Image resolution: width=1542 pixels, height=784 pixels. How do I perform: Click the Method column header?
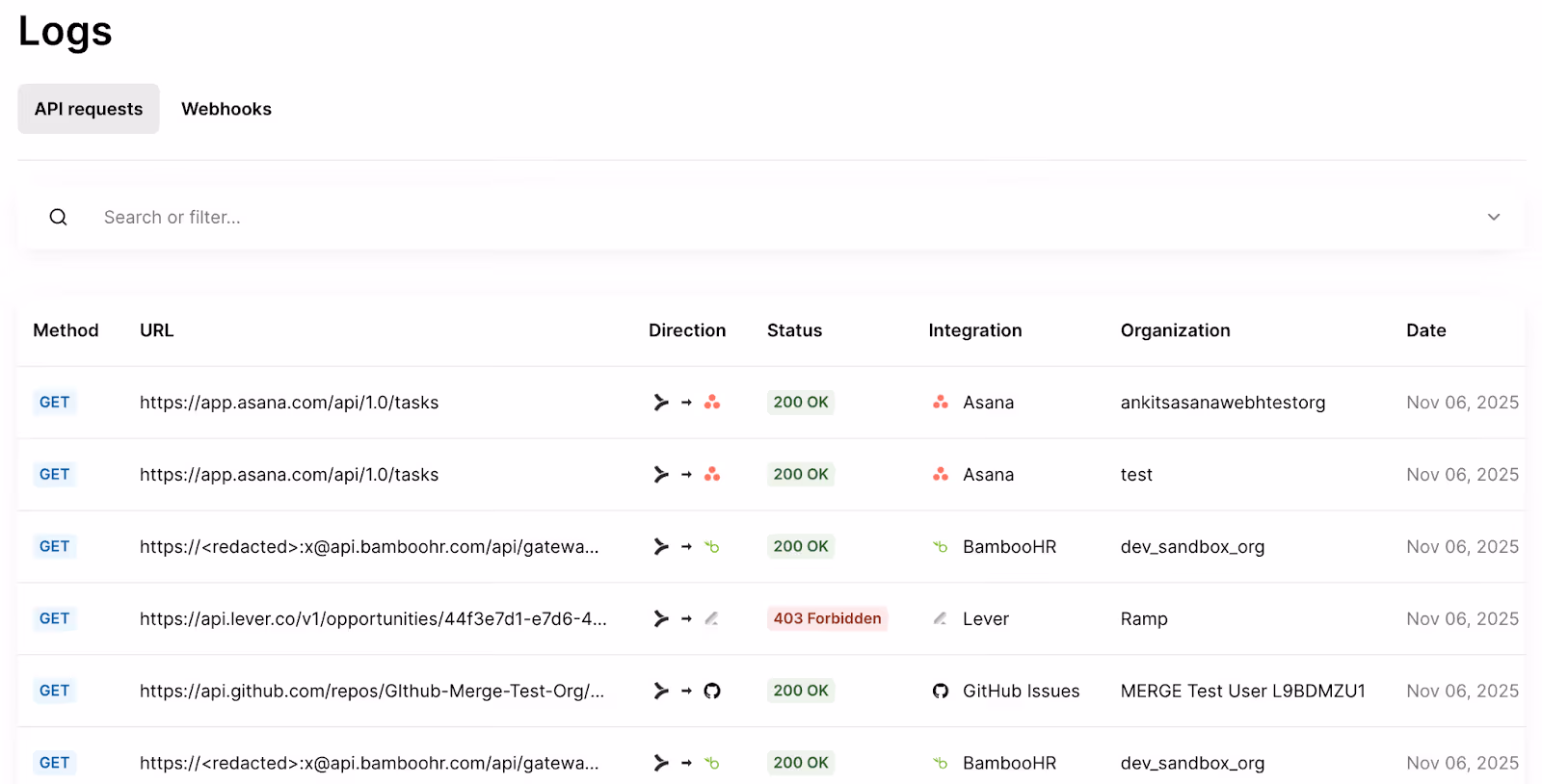(66, 330)
